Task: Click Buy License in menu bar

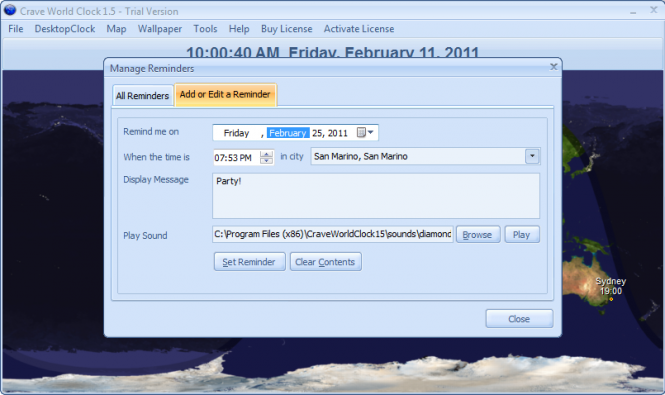Action: 287,29
